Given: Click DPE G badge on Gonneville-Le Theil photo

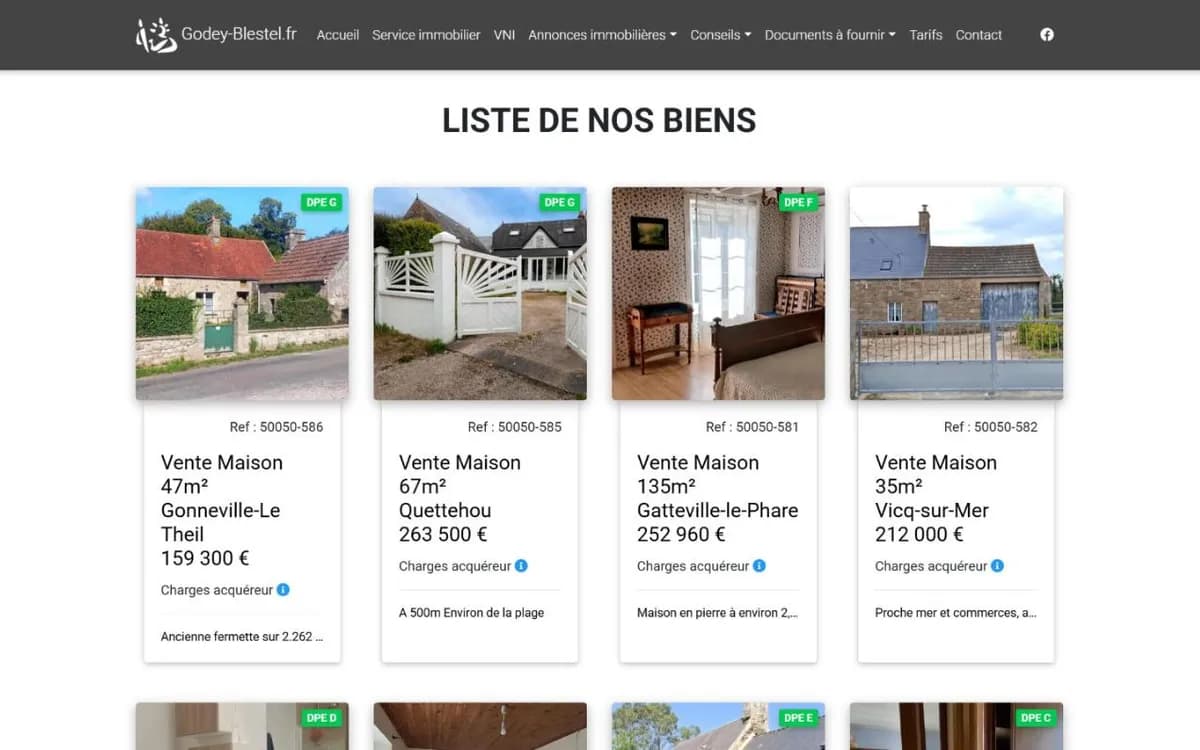Looking at the screenshot, I should (x=322, y=202).
